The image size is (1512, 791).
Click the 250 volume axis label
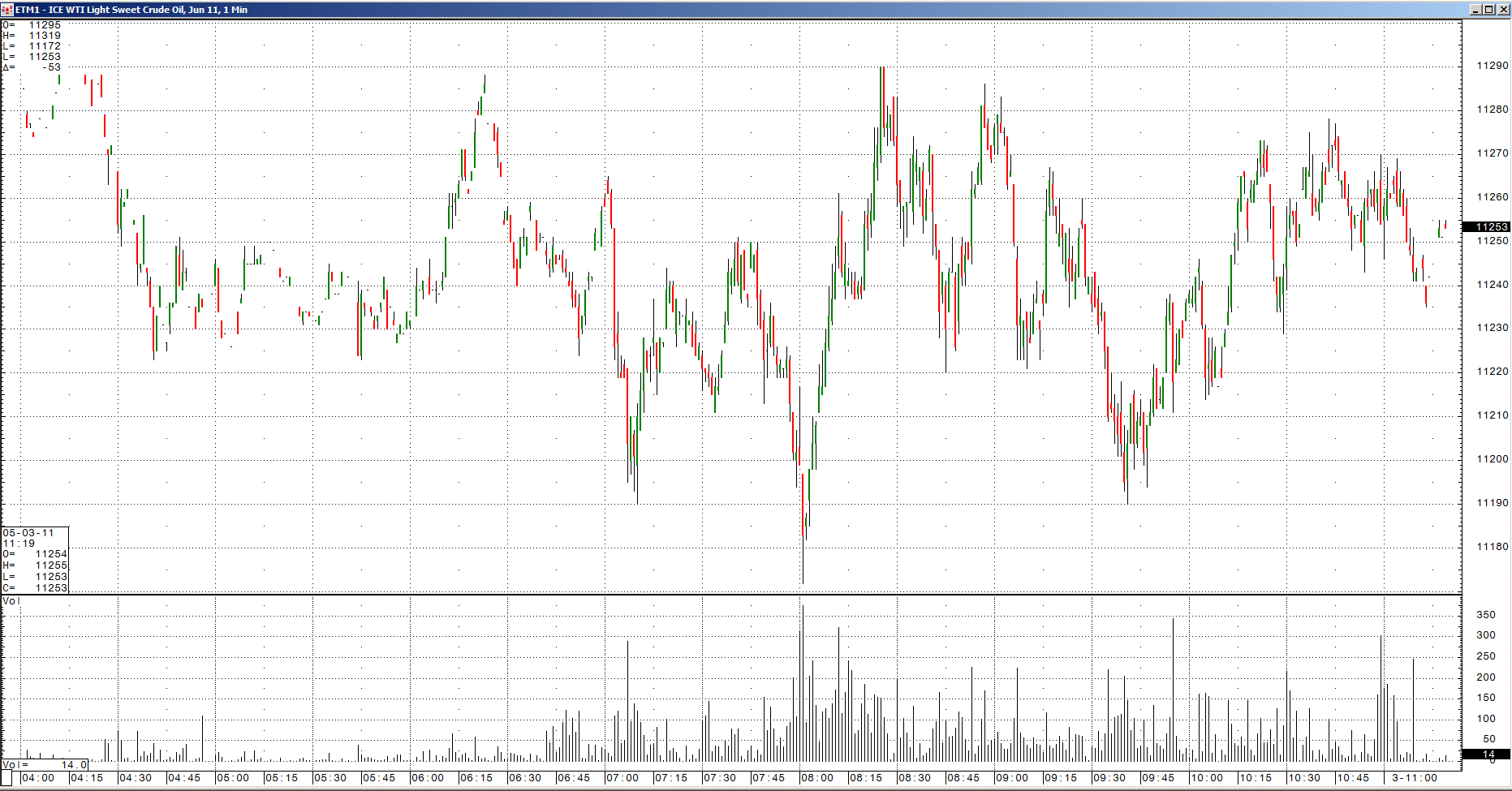pyautogui.click(x=1486, y=656)
